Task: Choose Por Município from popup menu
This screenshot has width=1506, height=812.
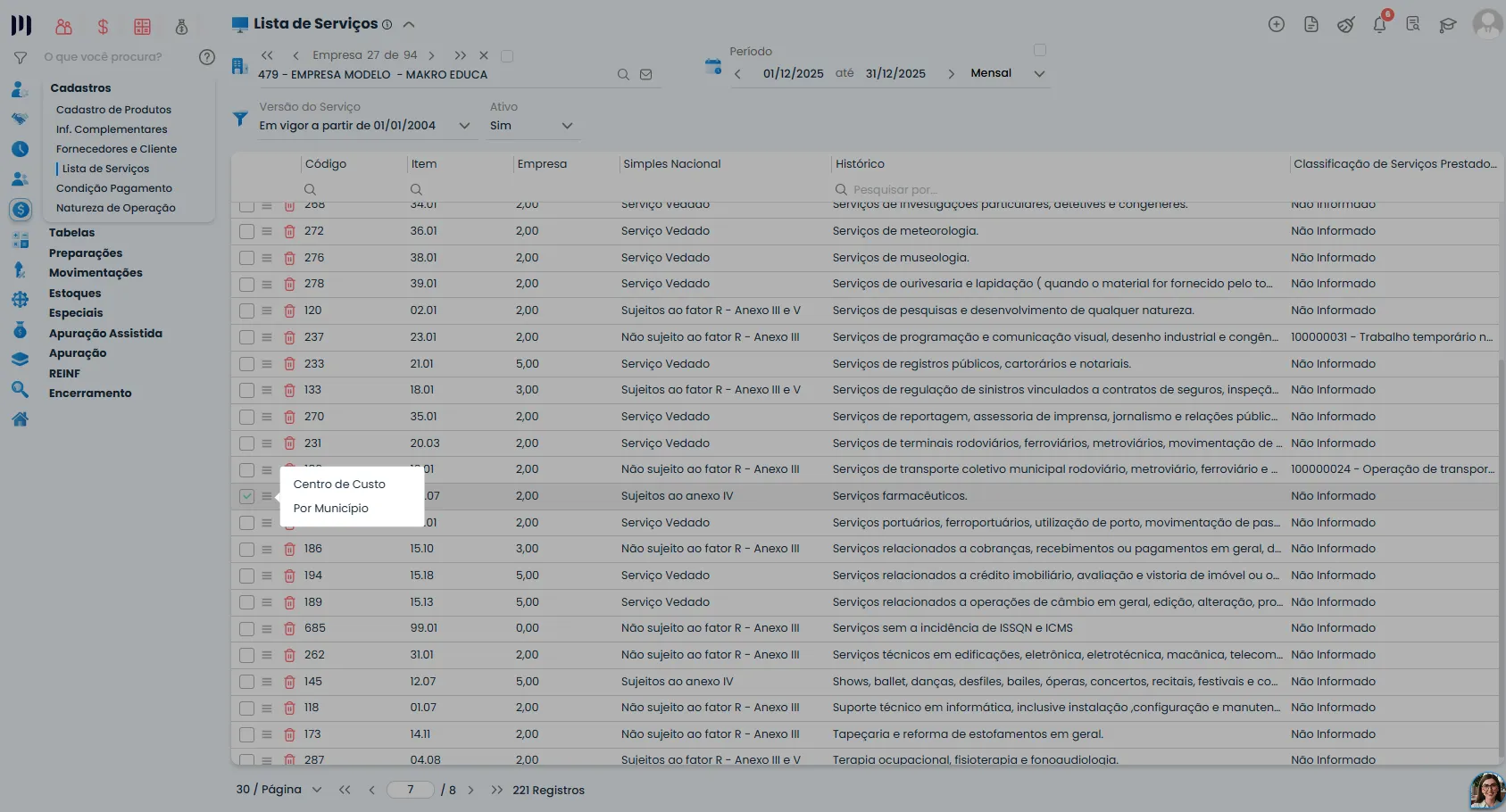Action: (331, 509)
